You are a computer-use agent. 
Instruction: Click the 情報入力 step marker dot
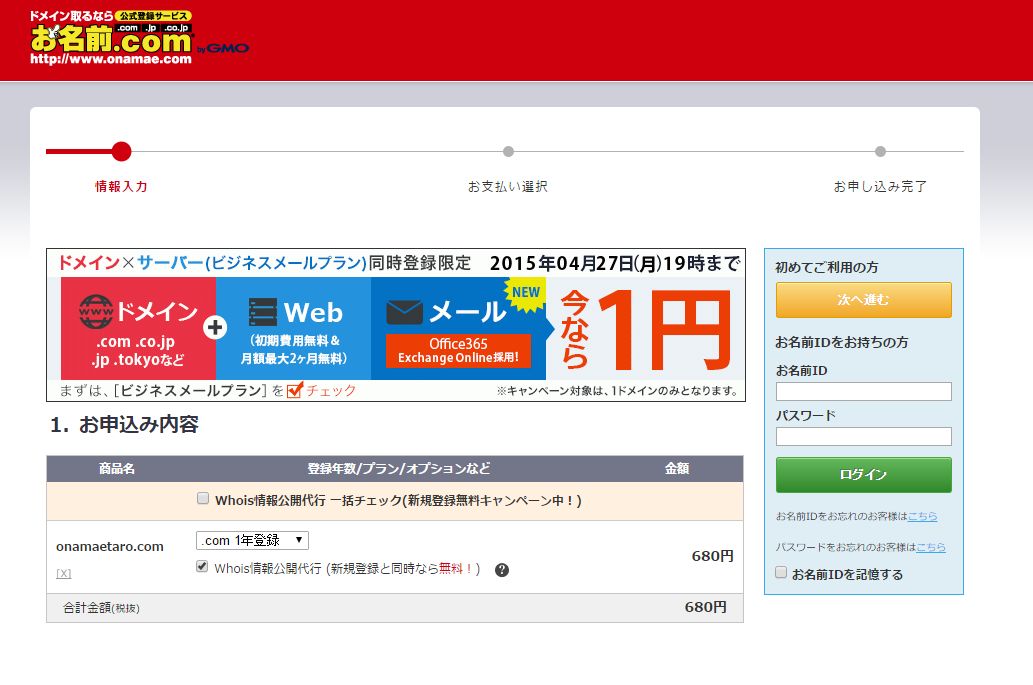click(x=121, y=151)
